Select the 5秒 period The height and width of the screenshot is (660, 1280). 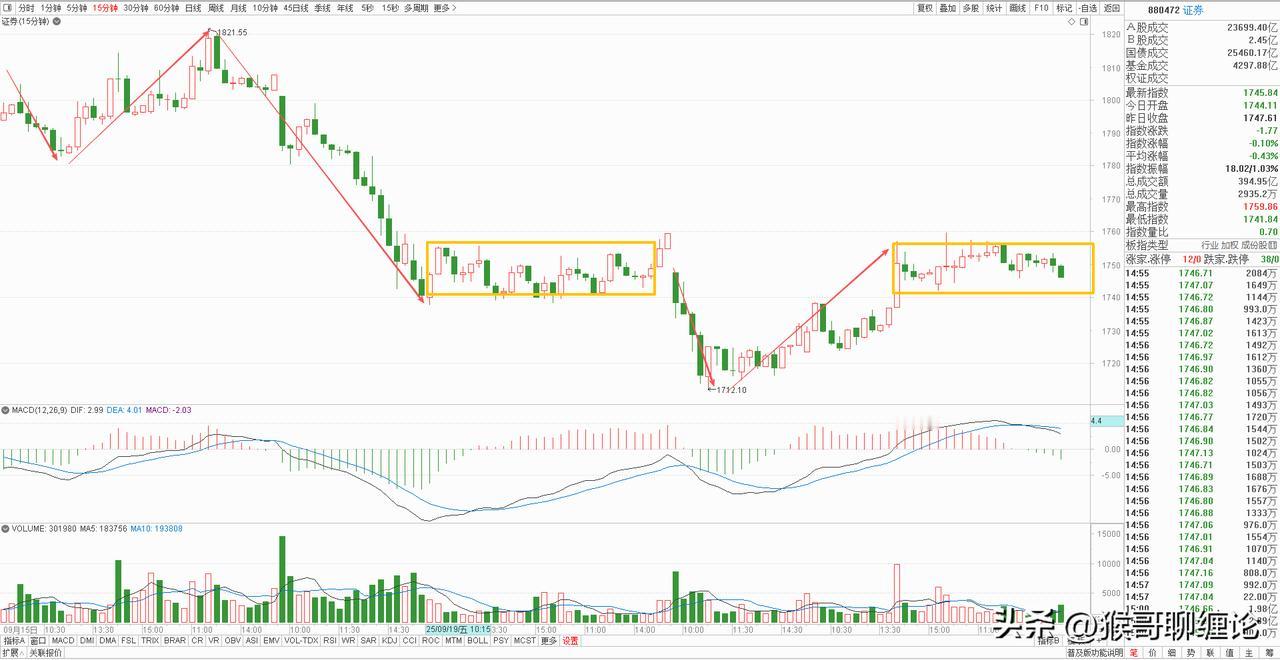[367, 8]
